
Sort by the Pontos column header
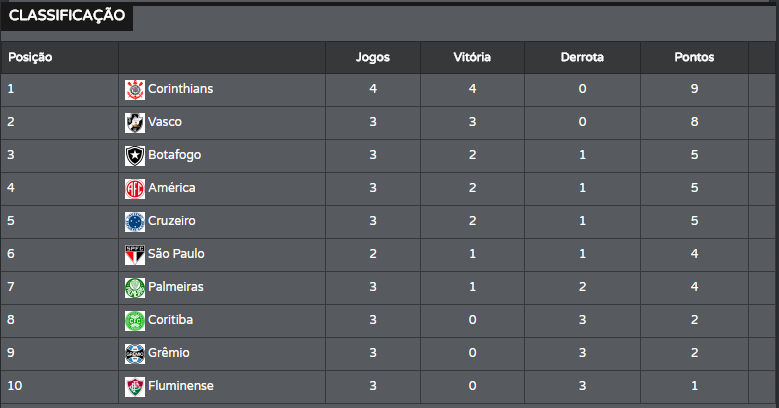694,57
